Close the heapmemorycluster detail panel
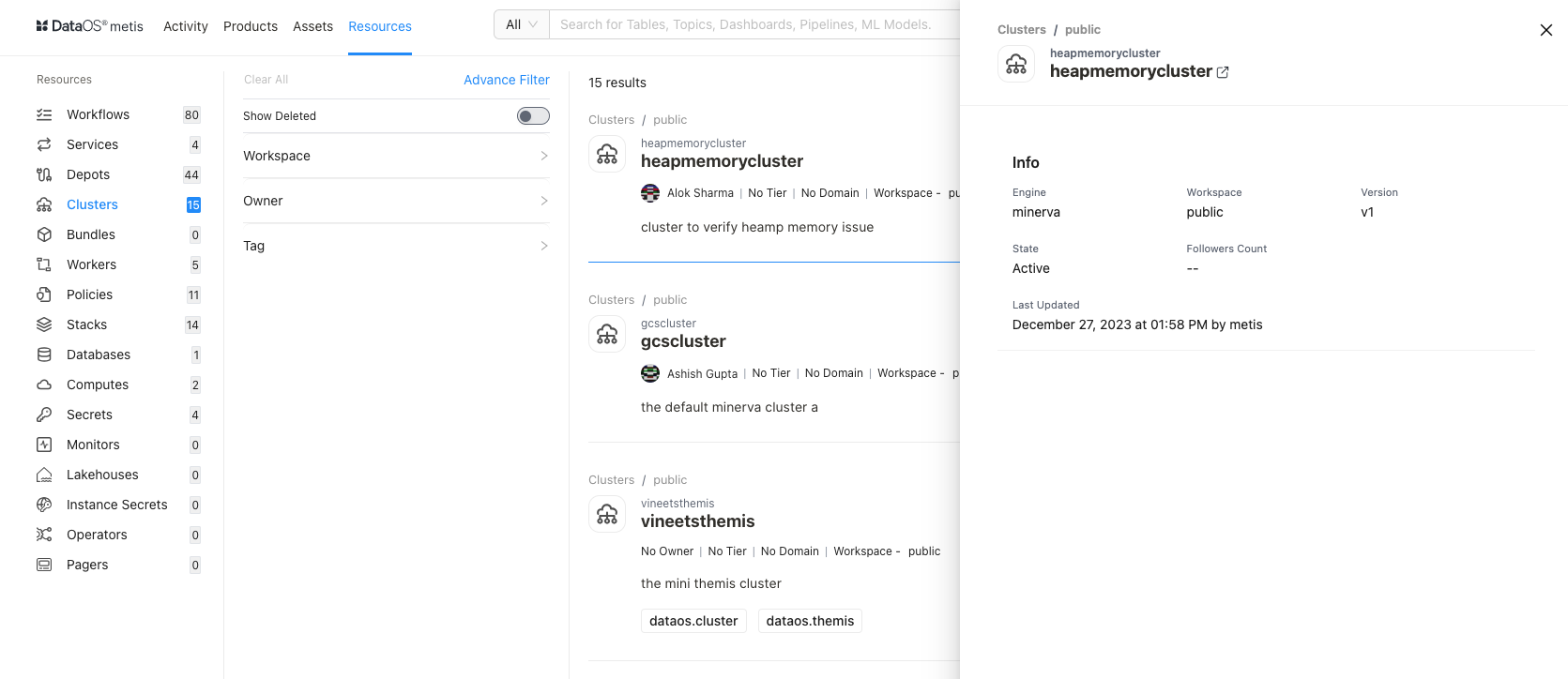The image size is (1568, 679). click(x=1546, y=30)
